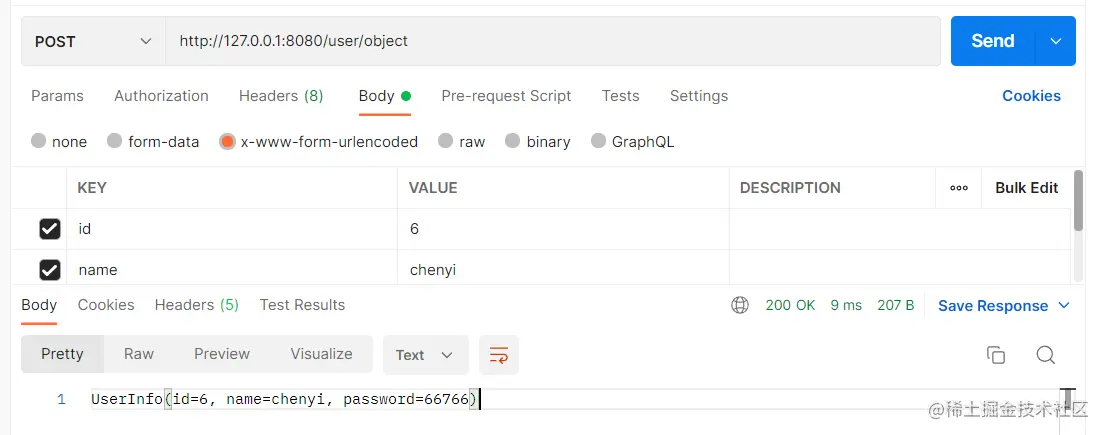This screenshot has height=435, width=1104.
Task: Click the globe network icon
Action: click(740, 305)
